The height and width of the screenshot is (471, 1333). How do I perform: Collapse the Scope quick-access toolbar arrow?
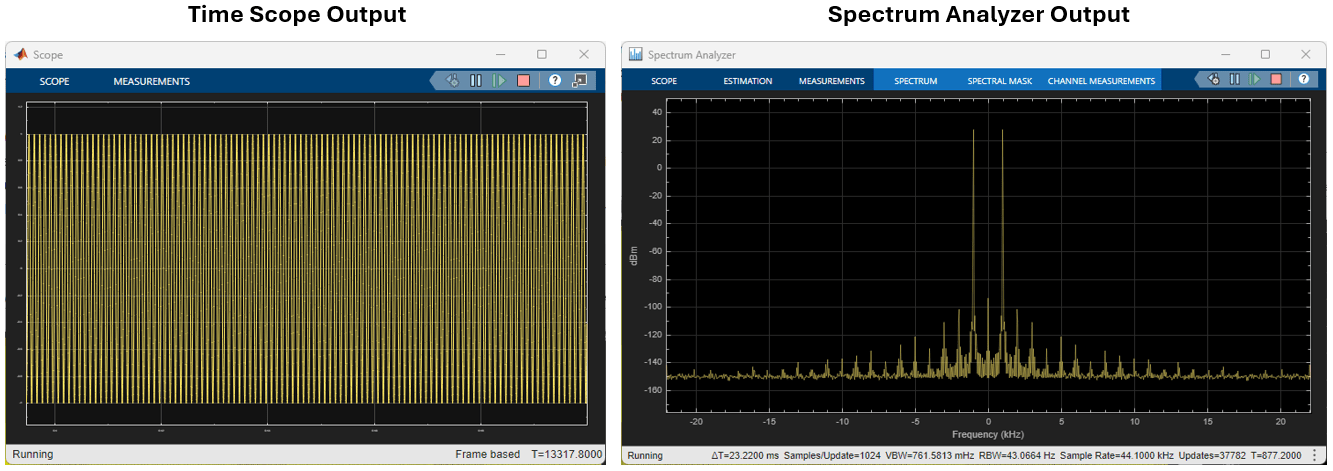[x=434, y=80]
